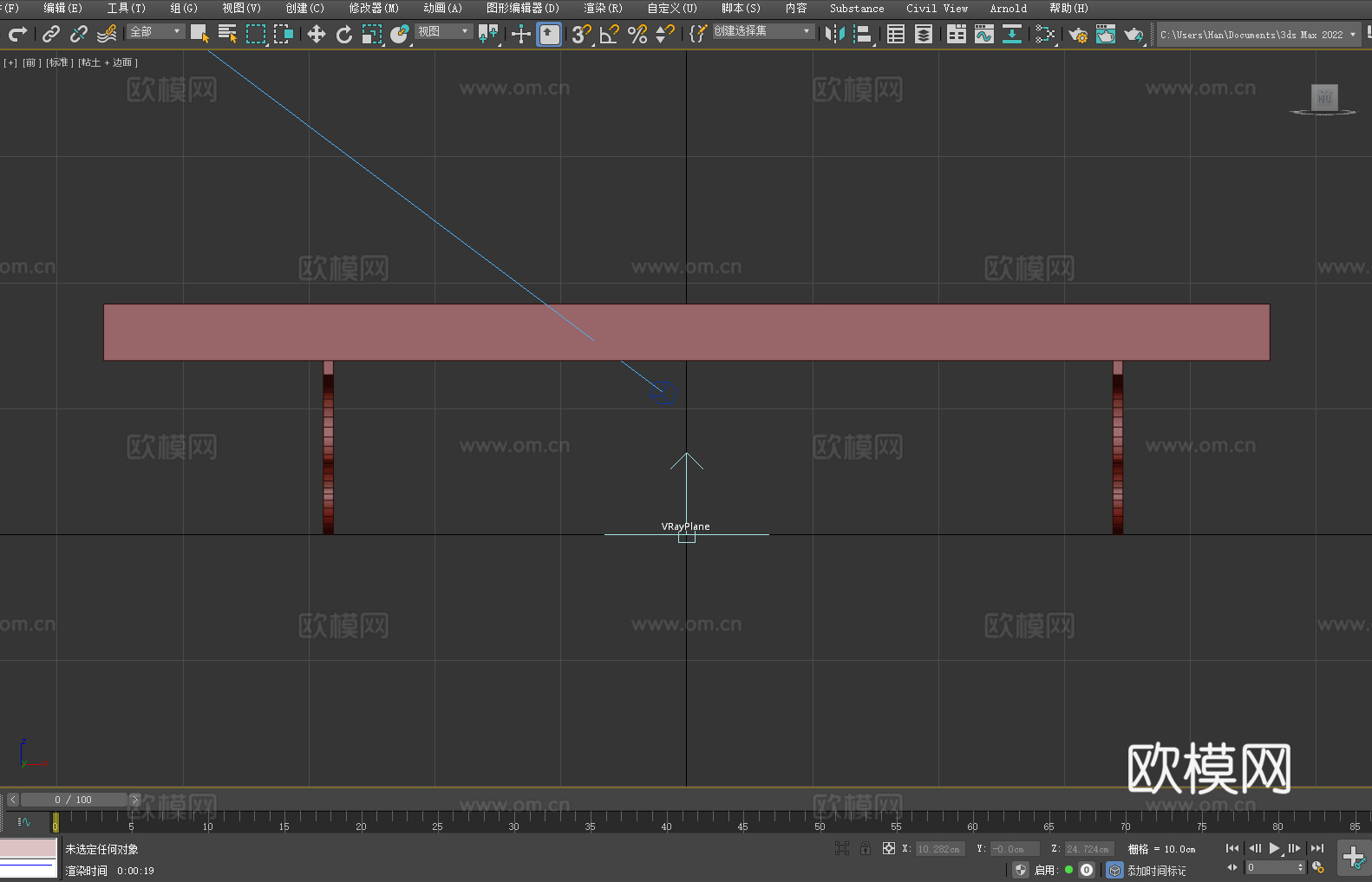Click the time slider 0 / 100 handle
The width and height of the screenshot is (1372, 882).
click(74, 800)
